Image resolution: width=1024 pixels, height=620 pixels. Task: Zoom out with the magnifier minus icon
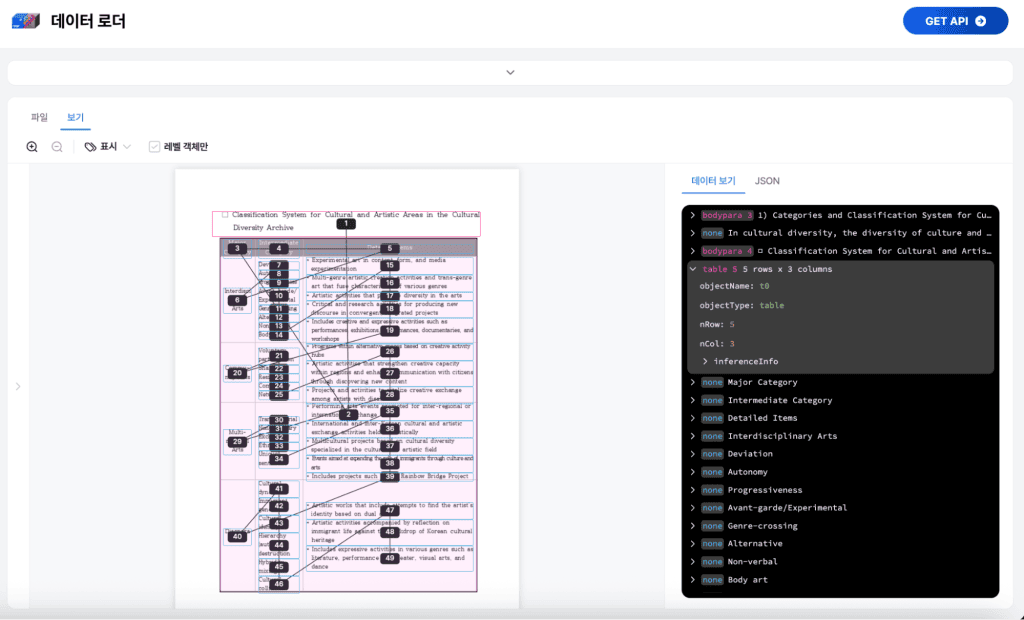click(x=57, y=147)
